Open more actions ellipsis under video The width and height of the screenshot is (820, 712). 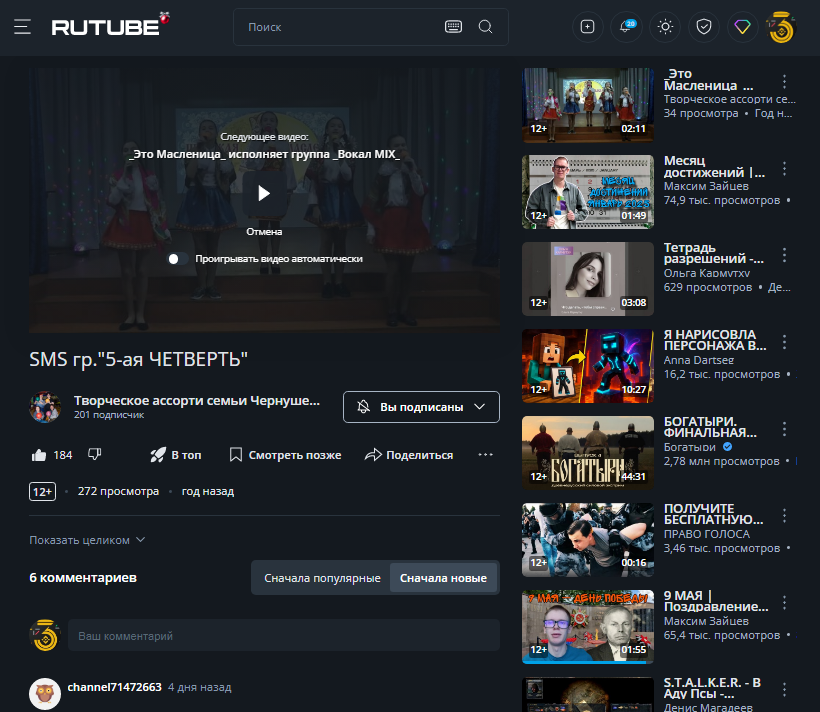pyautogui.click(x=485, y=455)
